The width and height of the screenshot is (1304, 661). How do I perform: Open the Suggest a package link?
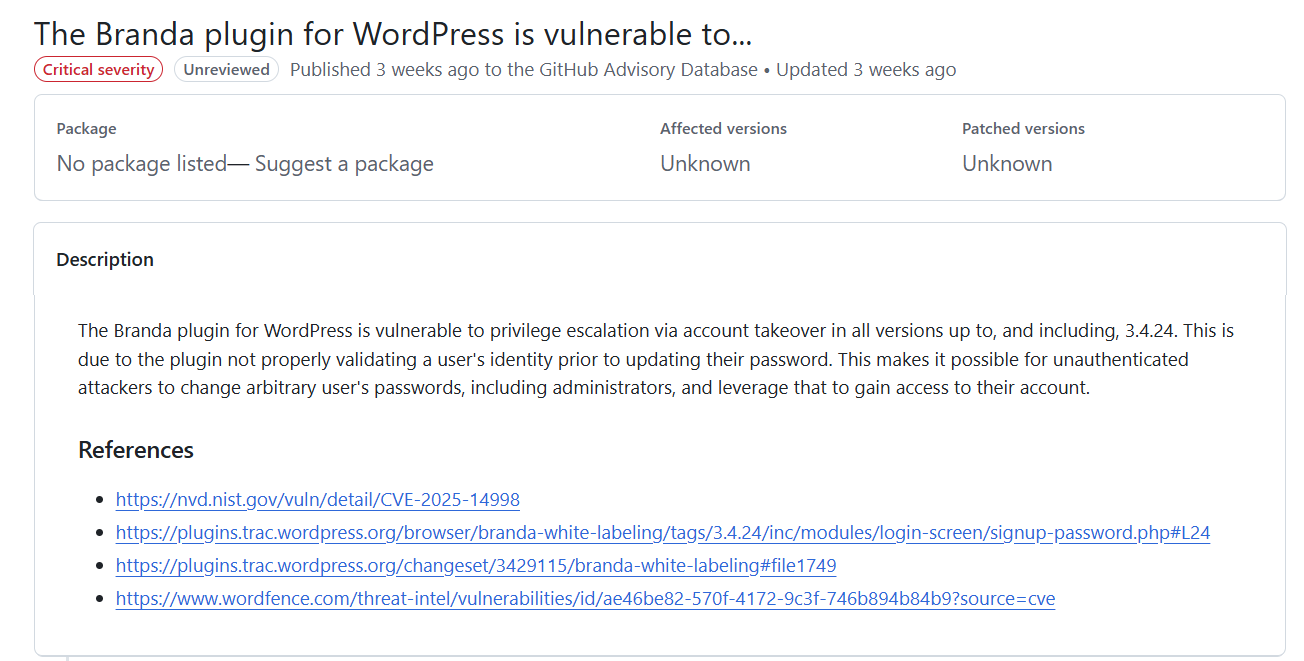(344, 164)
